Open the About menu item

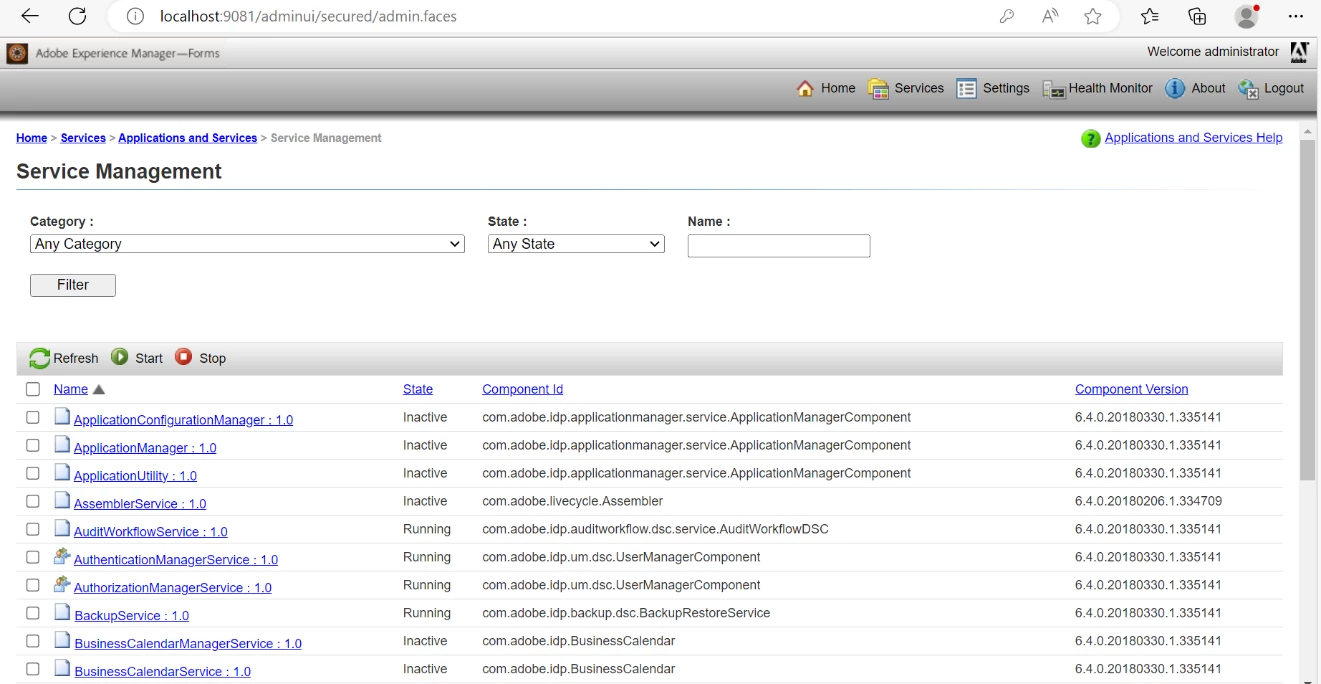[x=1208, y=88]
